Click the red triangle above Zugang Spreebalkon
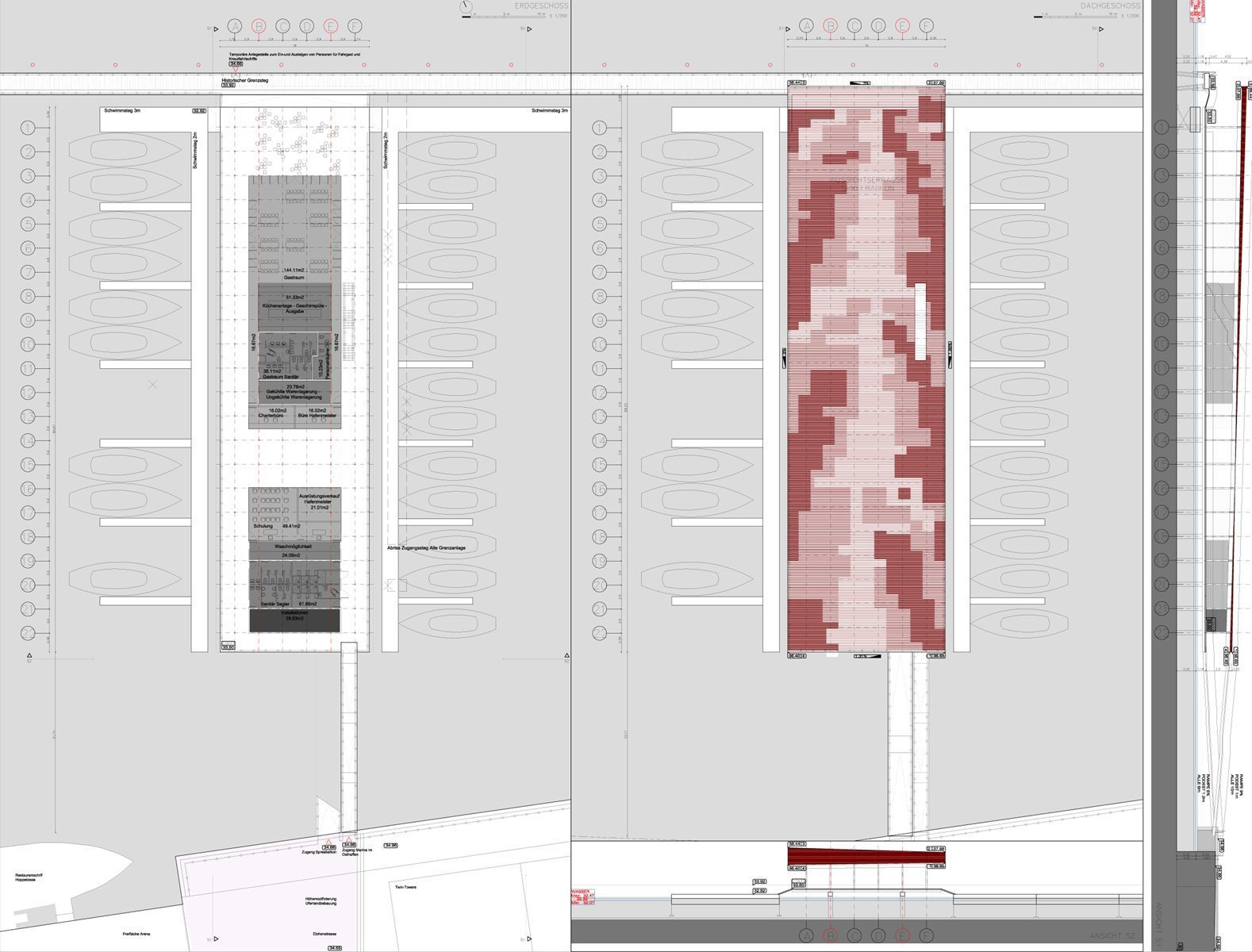Image resolution: width=1252 pixels, height=952 pixels. (328, 841)
